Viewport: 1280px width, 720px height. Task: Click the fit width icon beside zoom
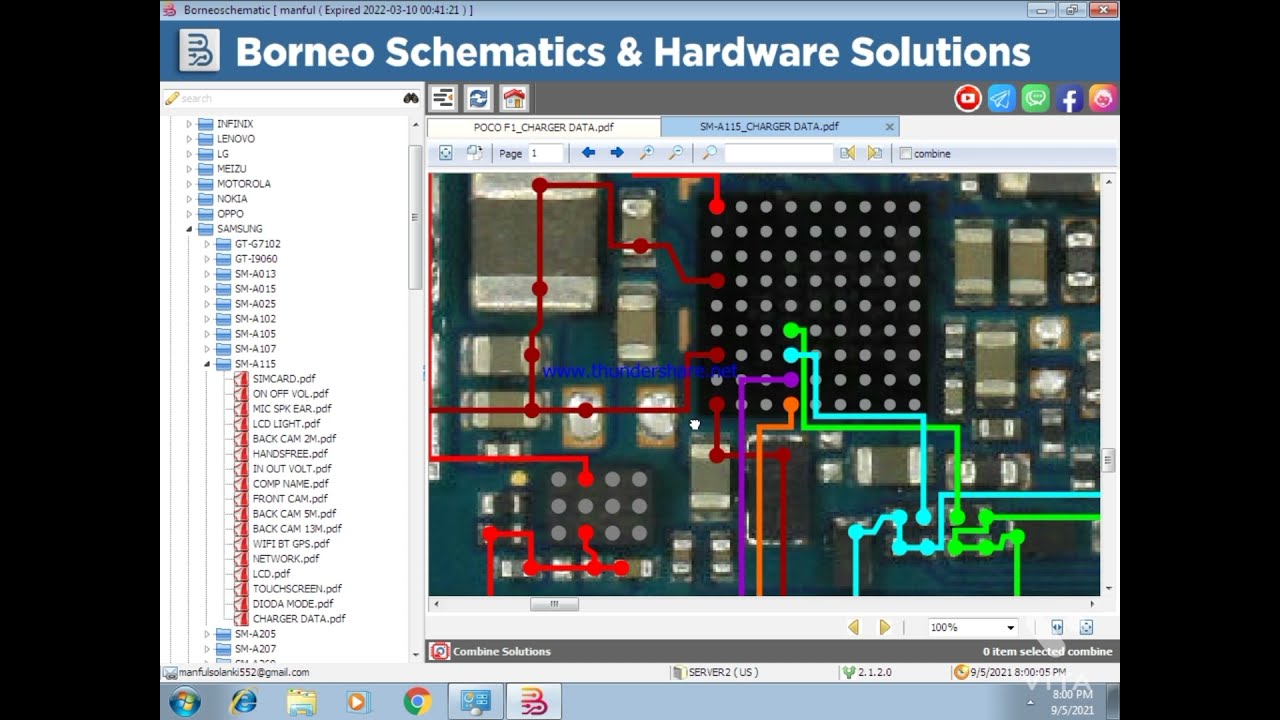pyautogui.click(x=1057, y=627)
